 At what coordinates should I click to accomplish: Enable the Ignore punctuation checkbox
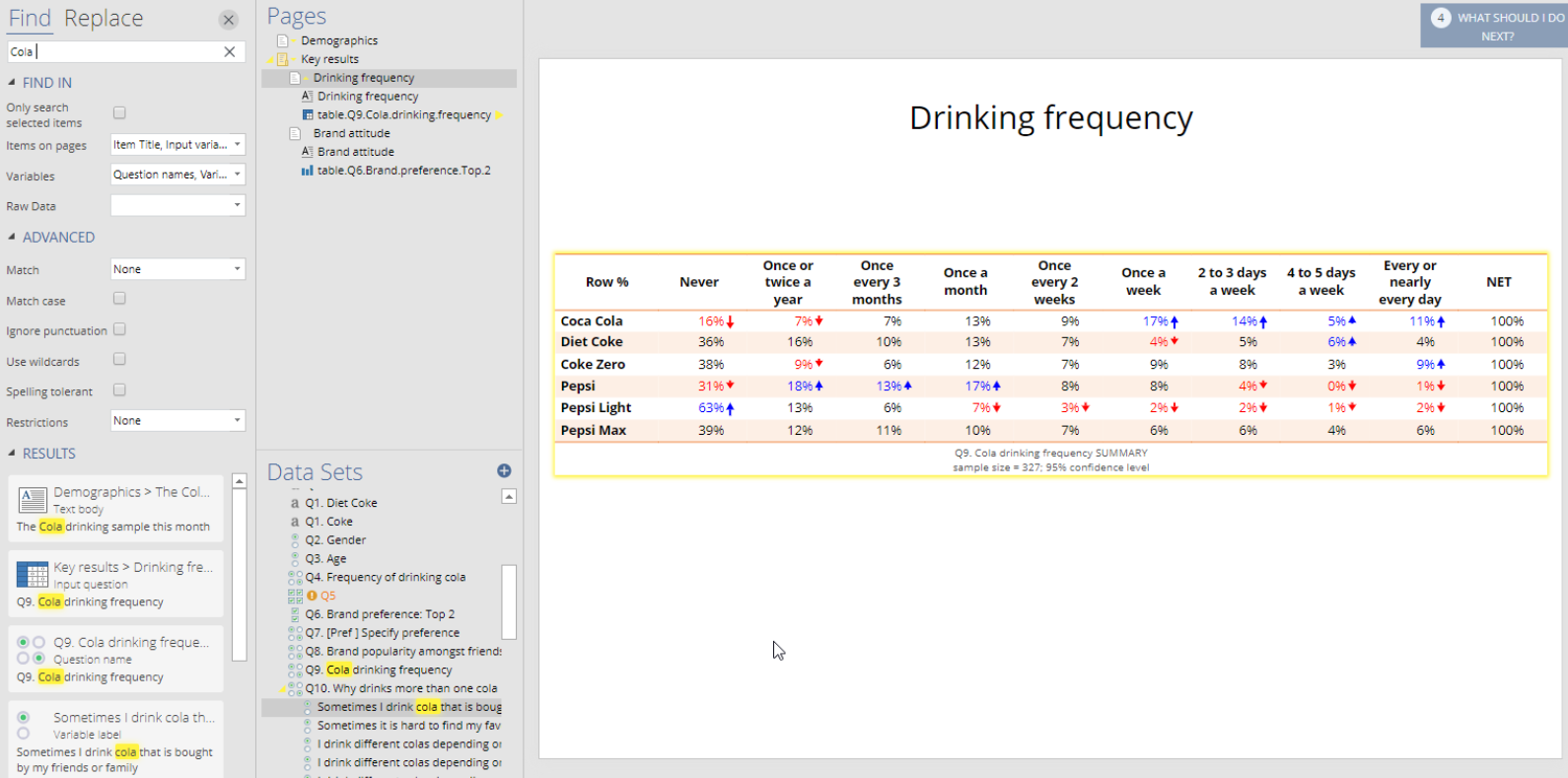tap(119, 329)
